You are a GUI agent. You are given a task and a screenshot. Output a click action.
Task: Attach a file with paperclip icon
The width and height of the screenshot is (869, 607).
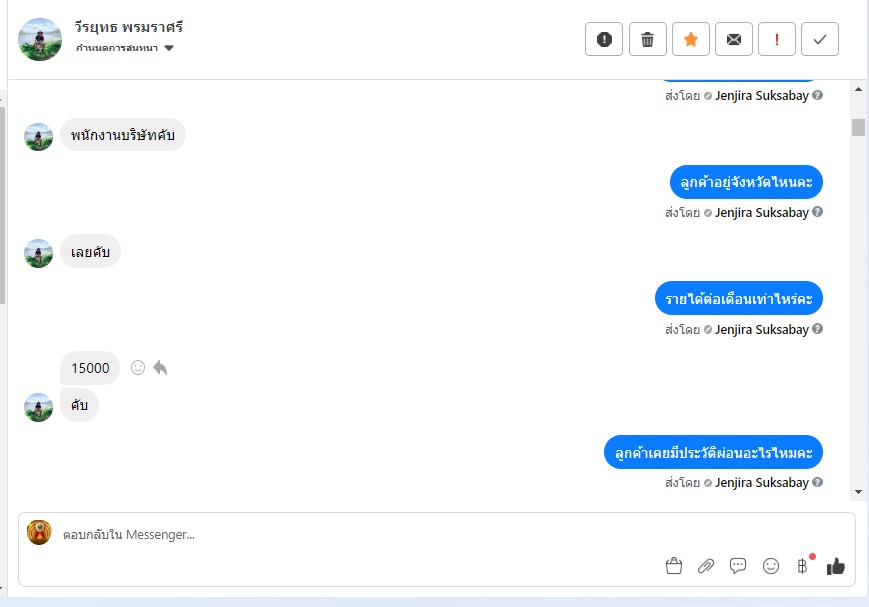coord(706,566)
